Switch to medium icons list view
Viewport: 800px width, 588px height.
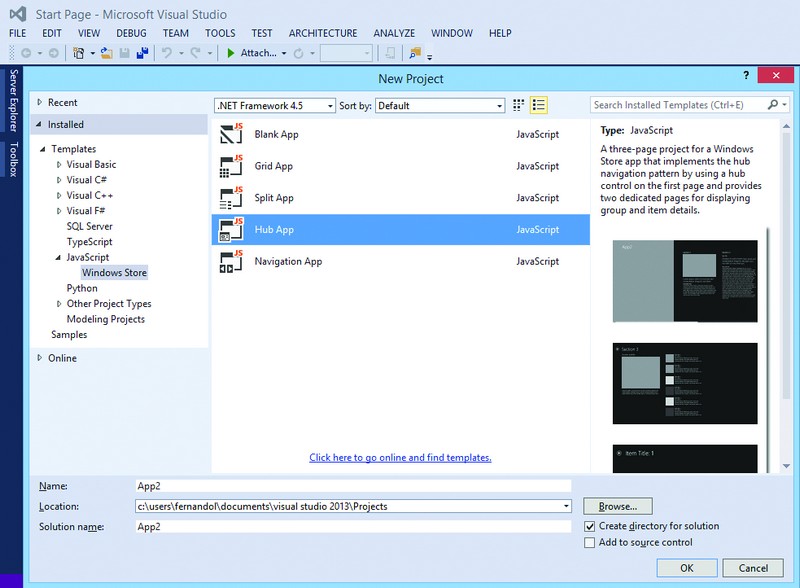[538, 105]
